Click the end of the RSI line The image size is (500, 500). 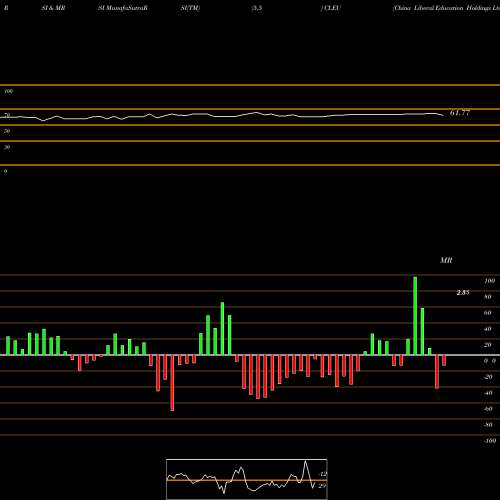443,115
